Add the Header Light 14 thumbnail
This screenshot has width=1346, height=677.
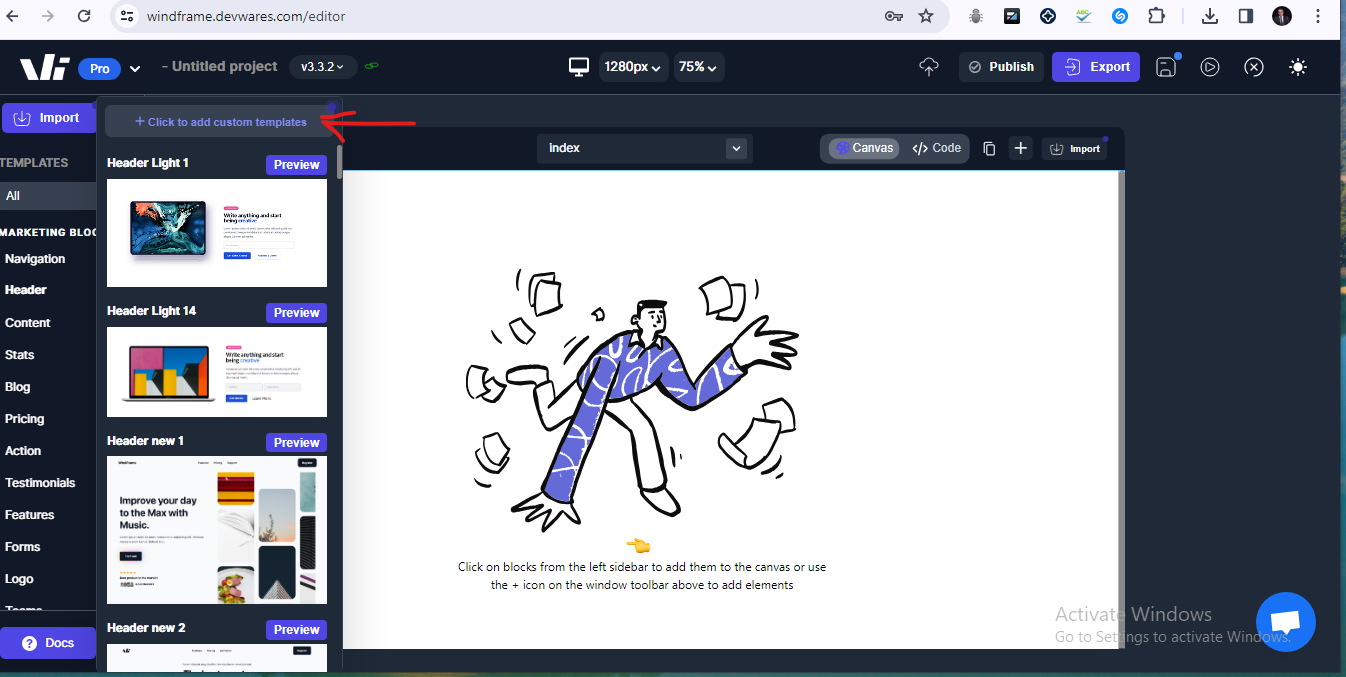[217, 372]
